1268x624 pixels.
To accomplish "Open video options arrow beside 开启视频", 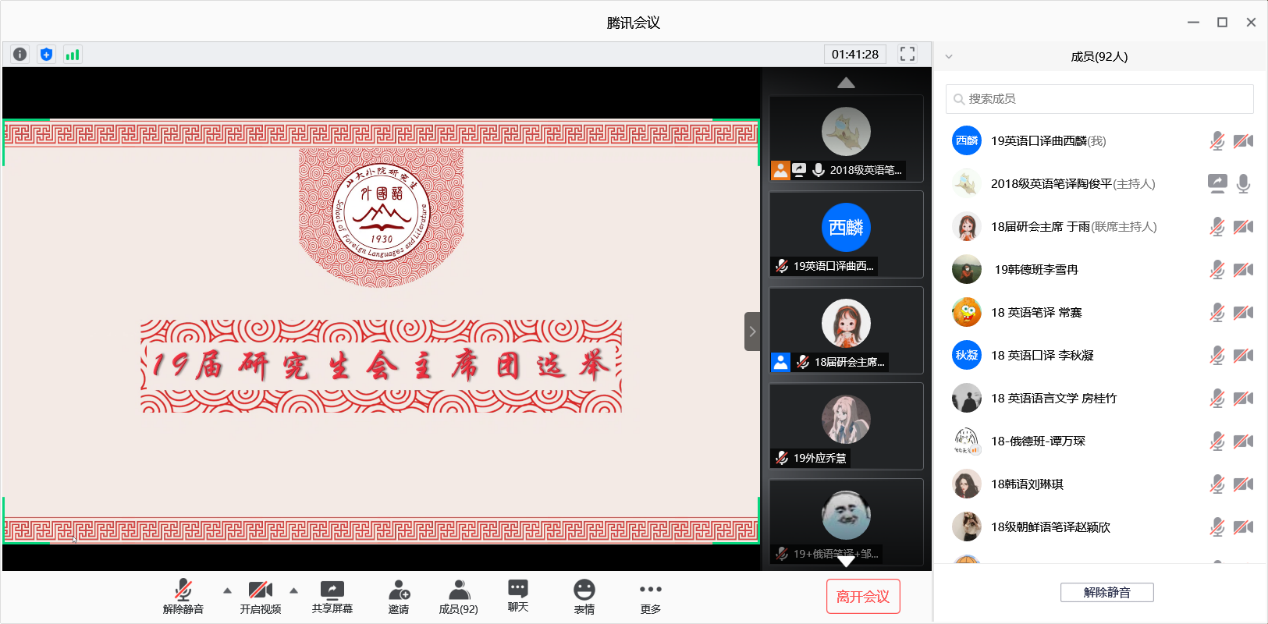I will click(294, 589).
